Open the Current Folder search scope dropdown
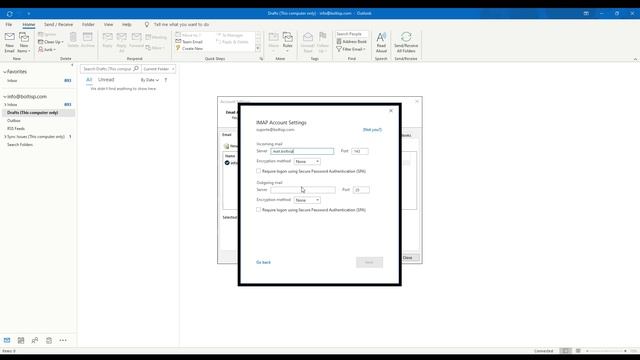The height and width of the screenshot is (360, 640). pos(159,69)
